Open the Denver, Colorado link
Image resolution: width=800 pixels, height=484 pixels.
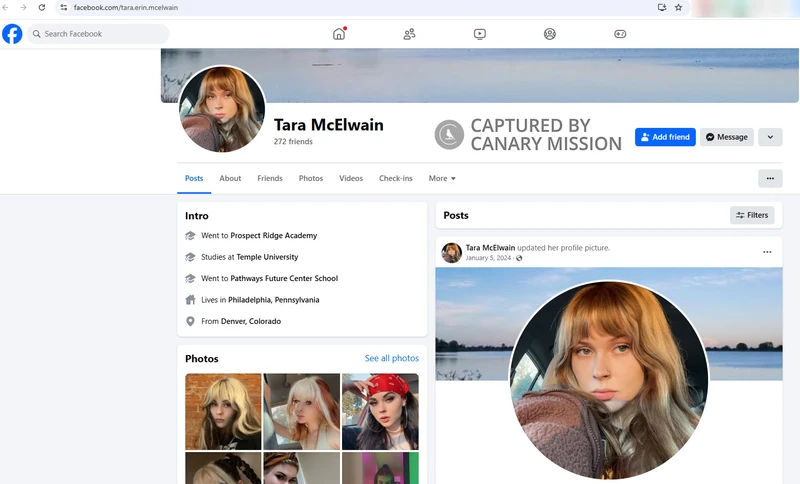(x=251, y=321)
